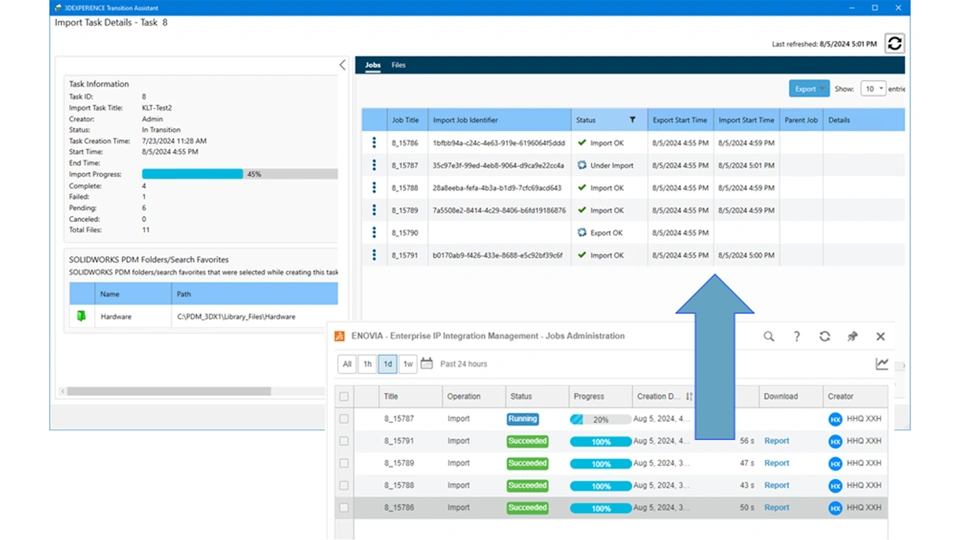Image resolution: width=960 pixels, height=540 pixels.
Task: Open search in ENOVIA Jobs Administration
Action: pos(768,336)
